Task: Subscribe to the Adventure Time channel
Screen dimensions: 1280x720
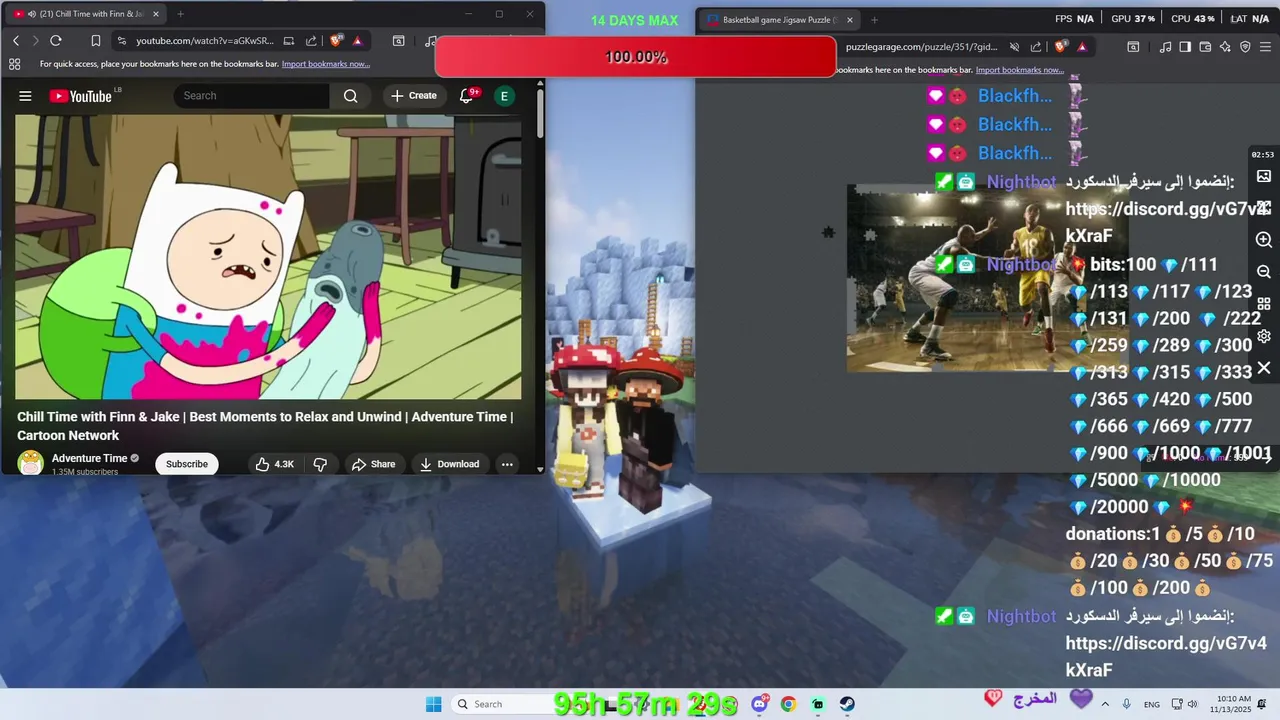Action: (x=187, y=464)
